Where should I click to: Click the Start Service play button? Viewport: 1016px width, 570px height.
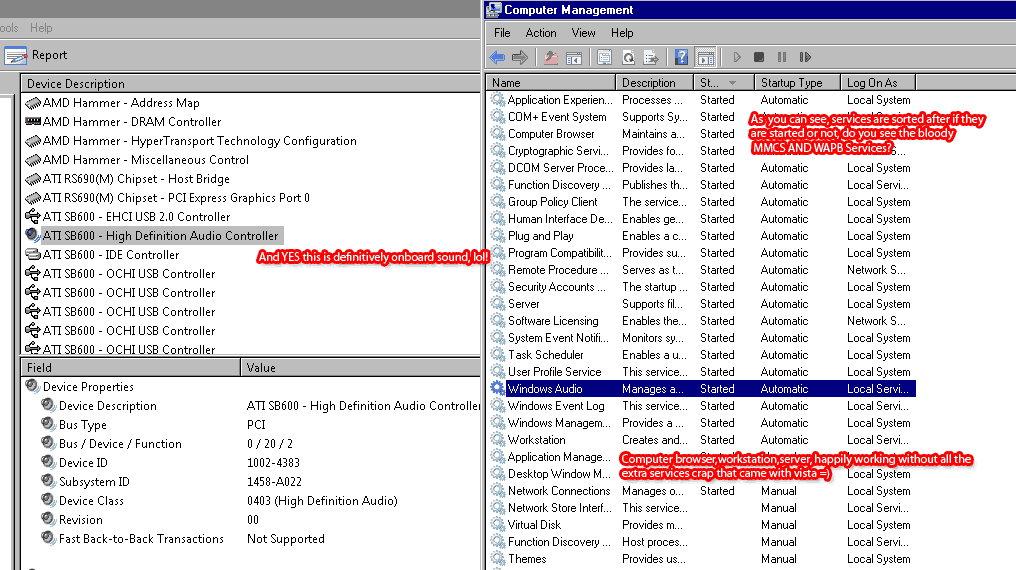(x=737, y=57)
